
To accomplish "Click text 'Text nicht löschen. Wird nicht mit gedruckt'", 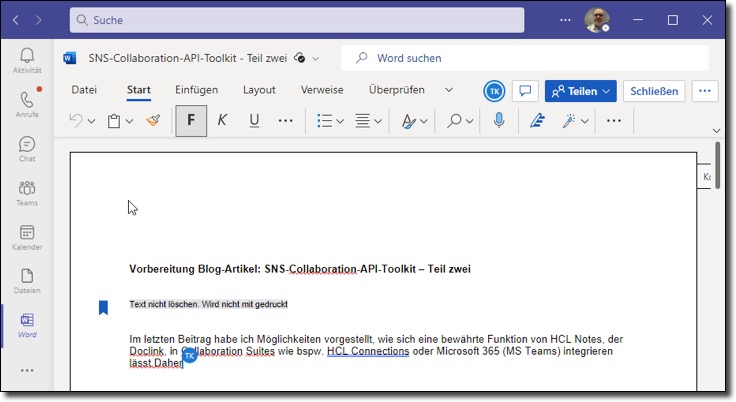I will (x=208, y=304).
